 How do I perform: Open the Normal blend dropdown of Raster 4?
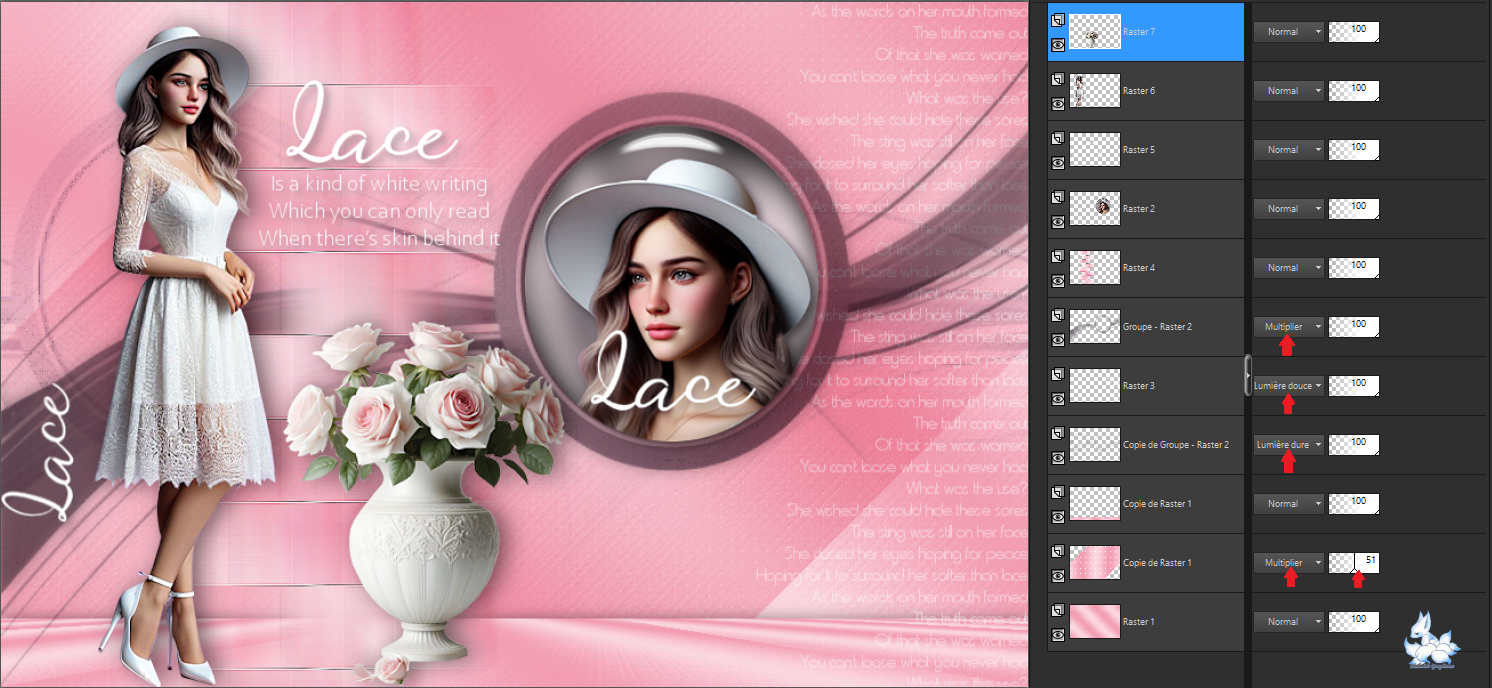pos(1289,268)
